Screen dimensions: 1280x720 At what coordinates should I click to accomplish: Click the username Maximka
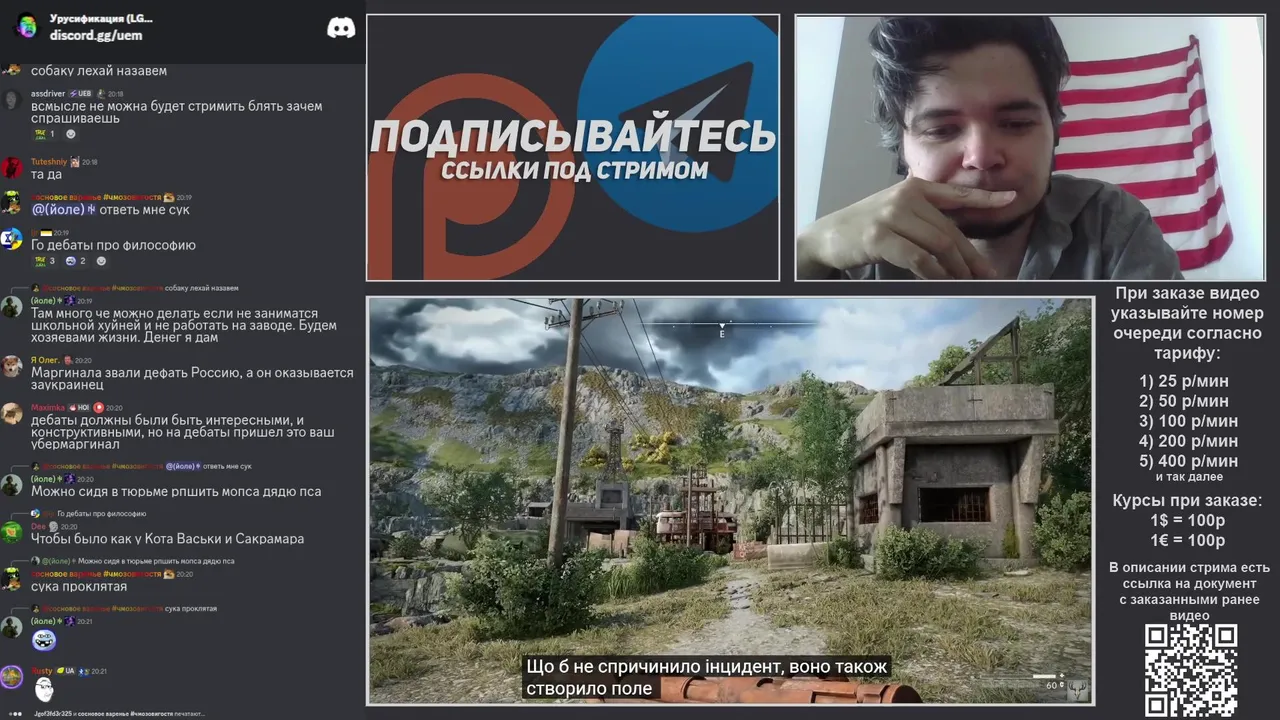(48, 408)
